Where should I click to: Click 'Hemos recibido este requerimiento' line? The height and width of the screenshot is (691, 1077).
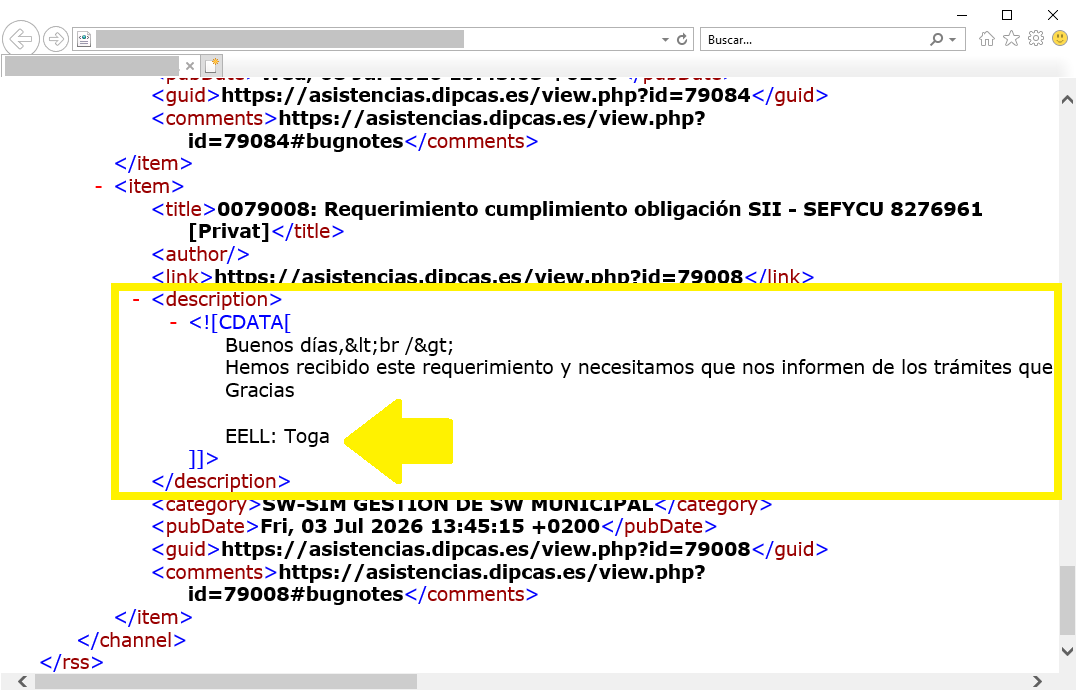point(639,367)
